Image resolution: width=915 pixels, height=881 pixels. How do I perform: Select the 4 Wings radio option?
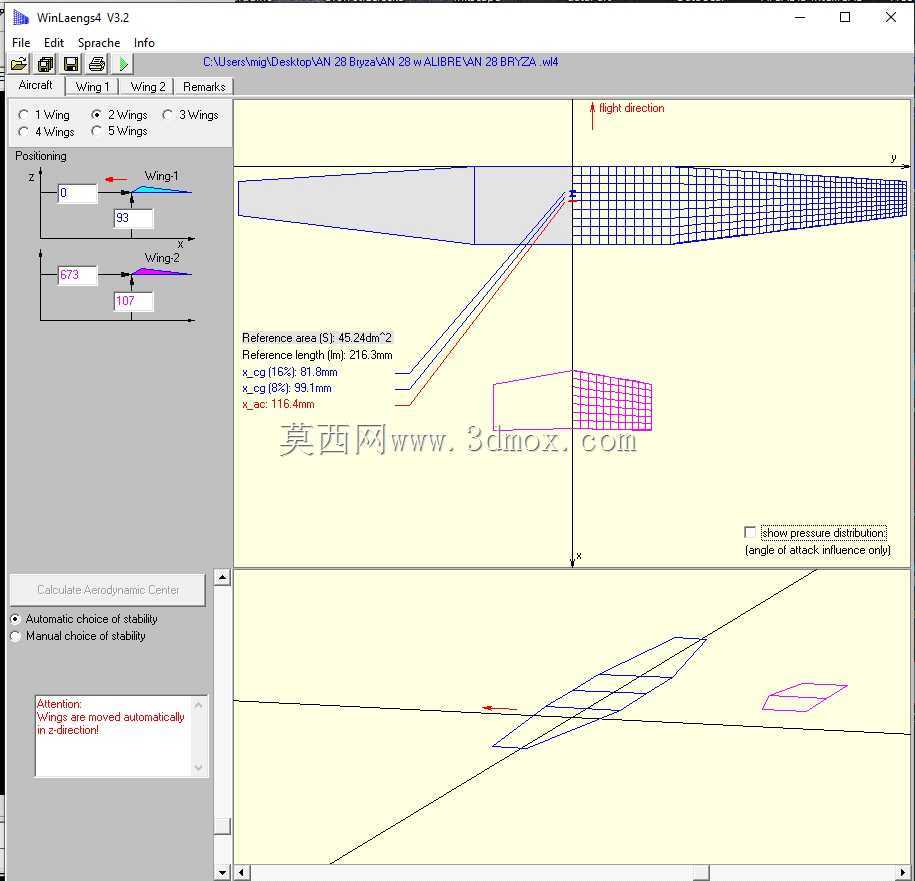(47, 131)
